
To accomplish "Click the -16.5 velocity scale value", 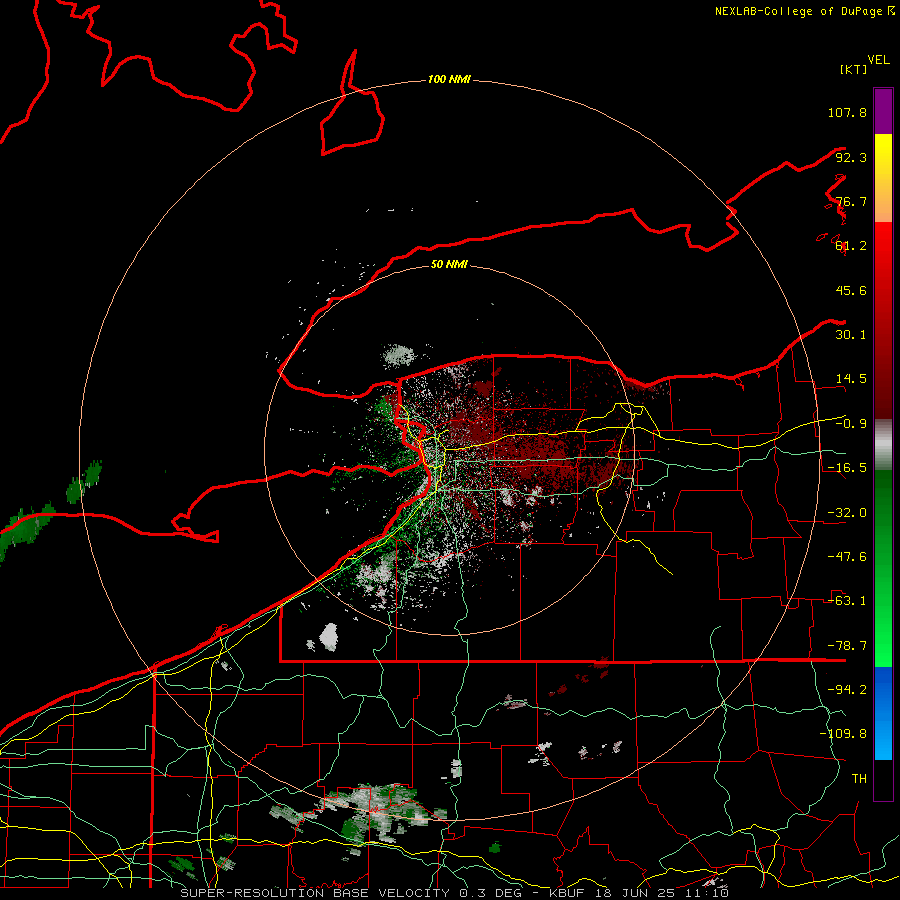I will point(847,468).
